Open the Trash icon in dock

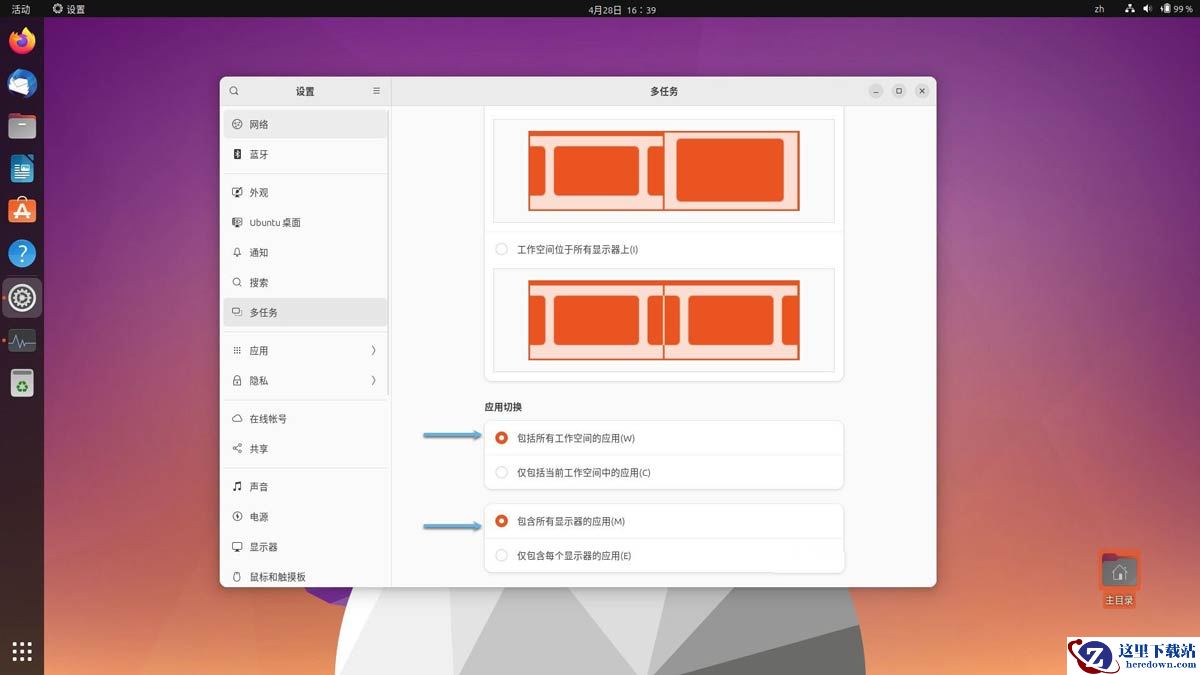pyautogui.click(x=22, y=383)
